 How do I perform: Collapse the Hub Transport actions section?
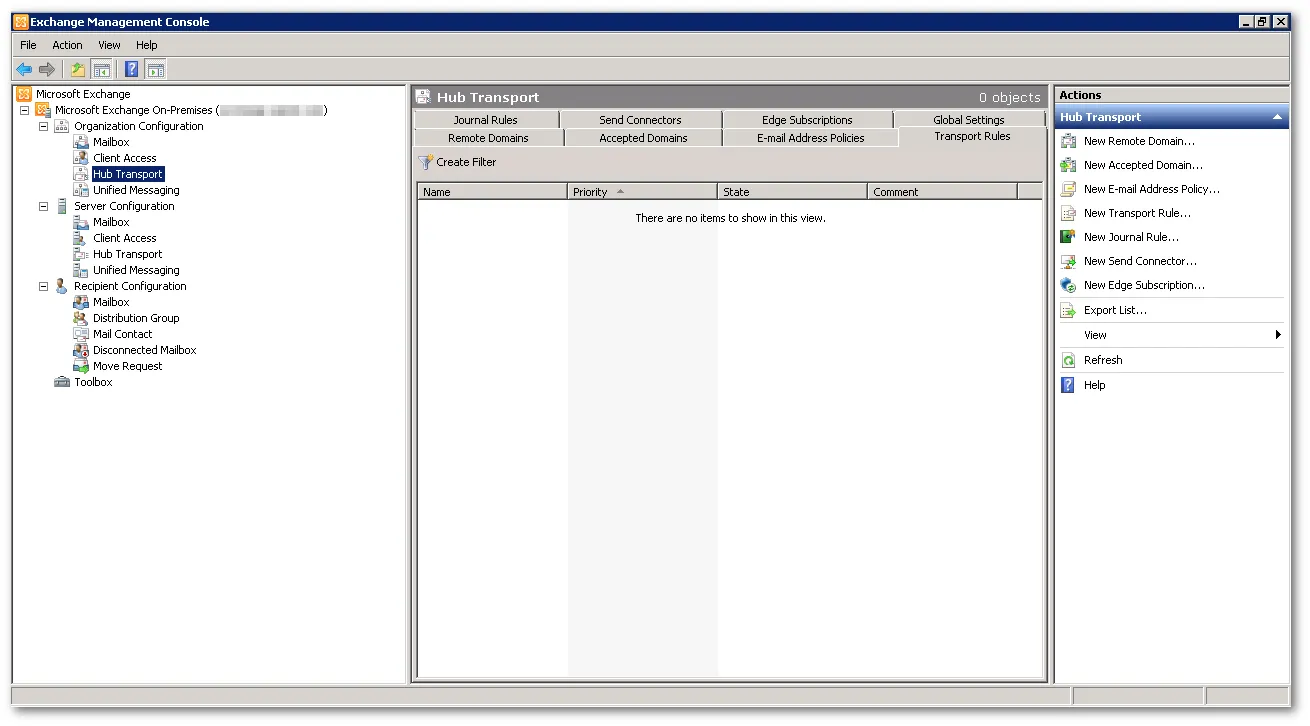click(1277, 117)
